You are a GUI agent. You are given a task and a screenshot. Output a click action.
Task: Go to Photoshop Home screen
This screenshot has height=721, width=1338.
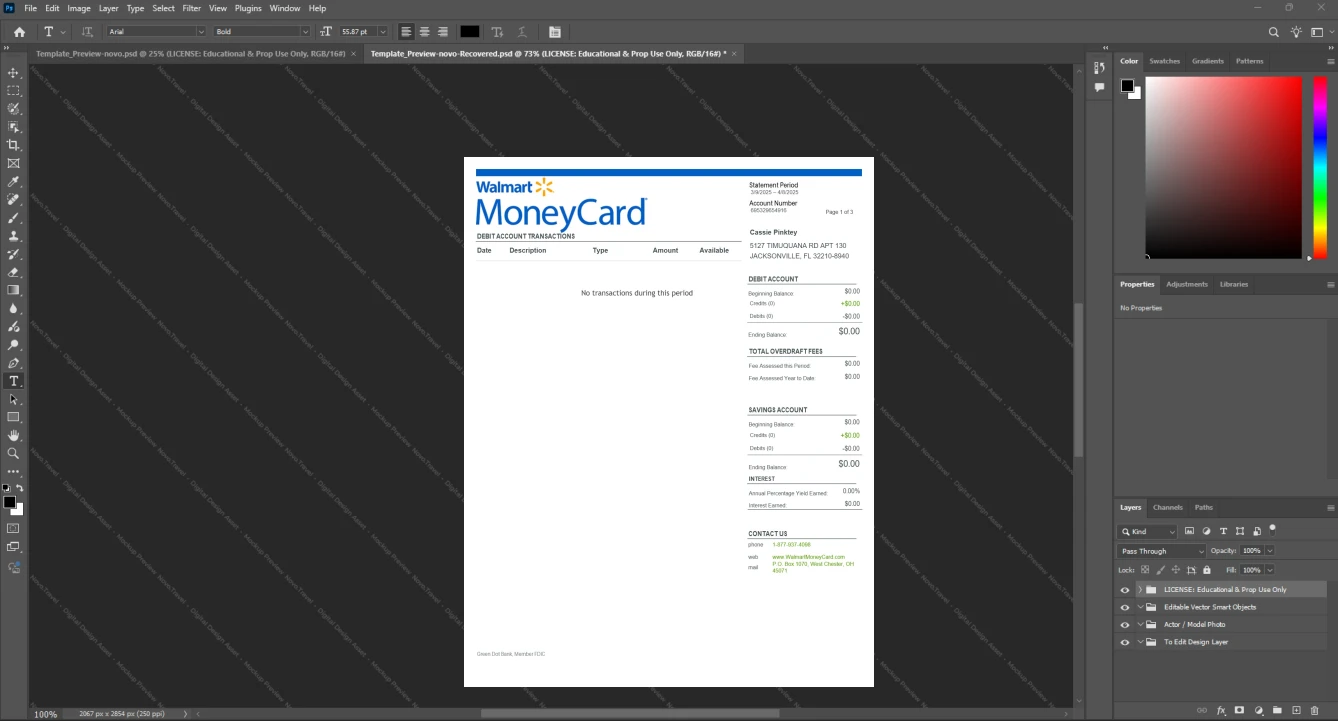[x=19, y=32]
